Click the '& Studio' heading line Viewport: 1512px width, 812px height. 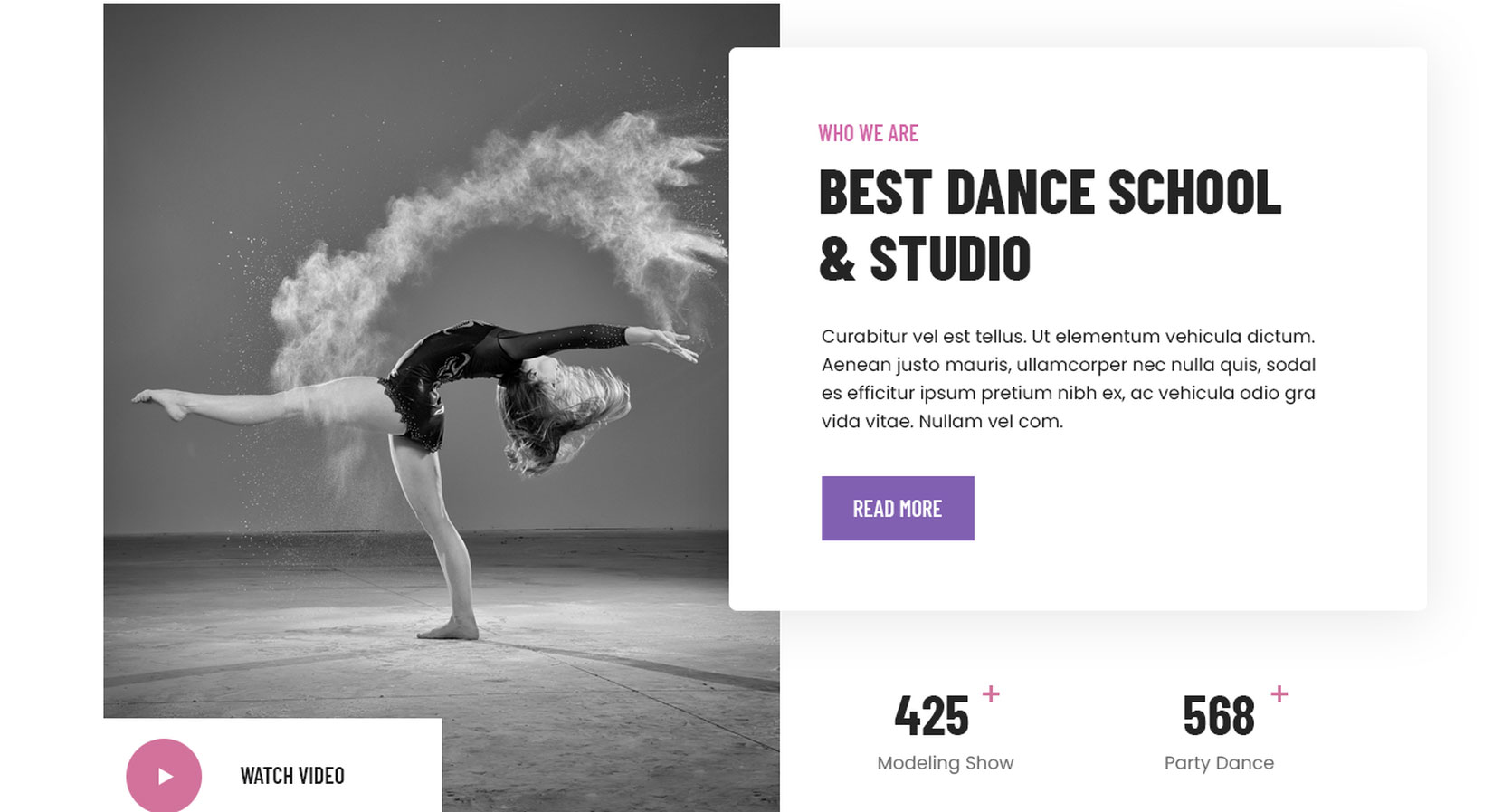click(x=925, y=259)
